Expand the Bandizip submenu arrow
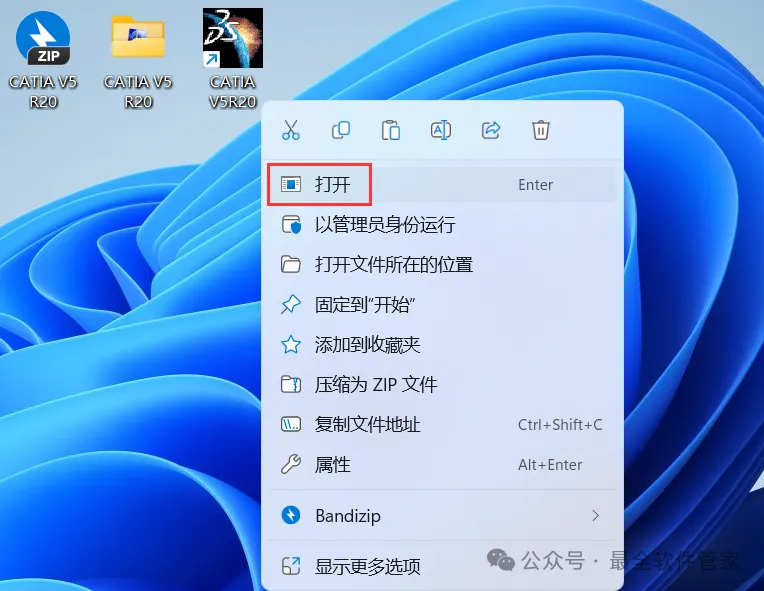Screen dimensions: 764x591 pos(595,515)
